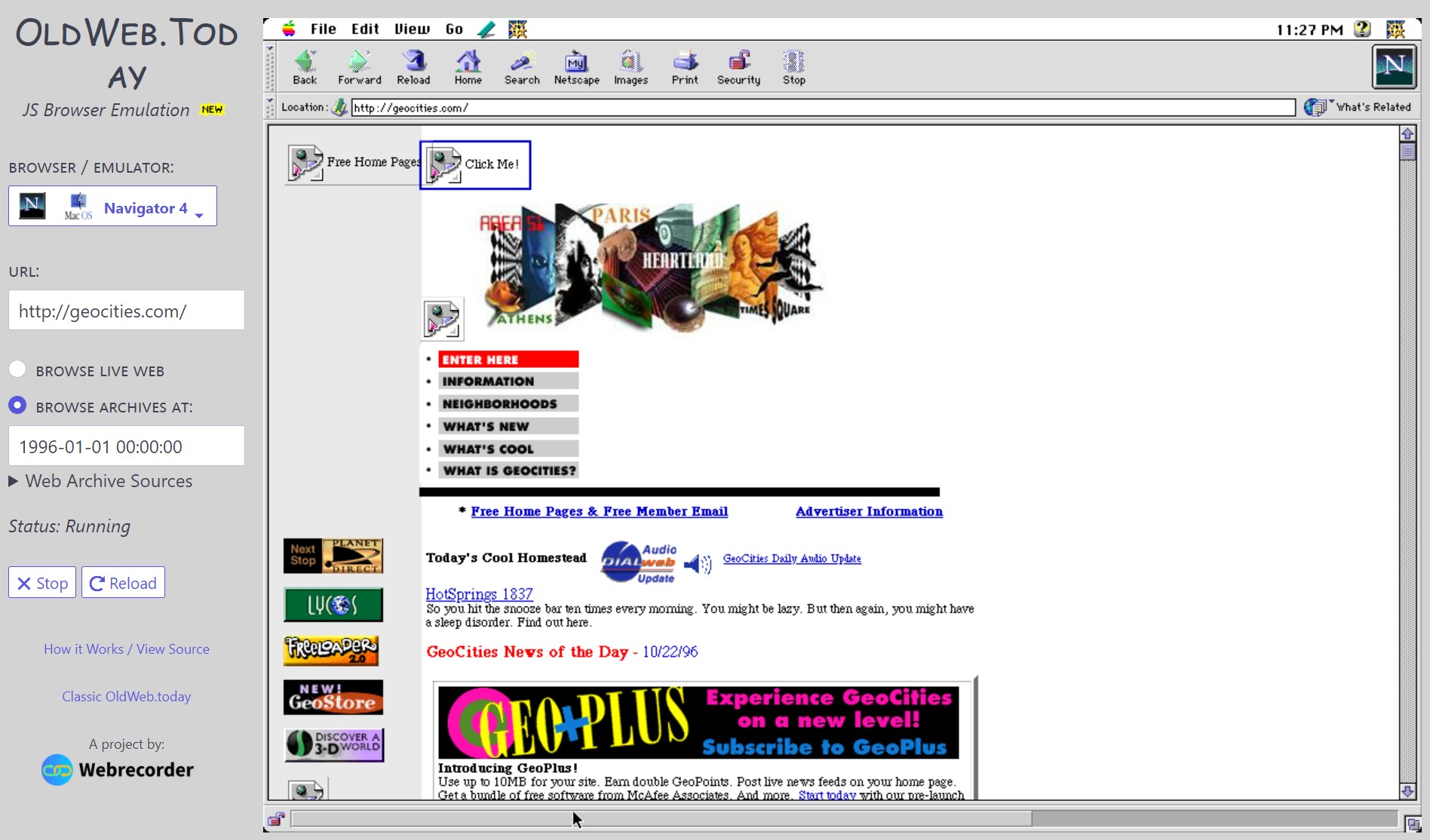
Task: Click the pencil icon in menu bar
Action: (486, 29)
